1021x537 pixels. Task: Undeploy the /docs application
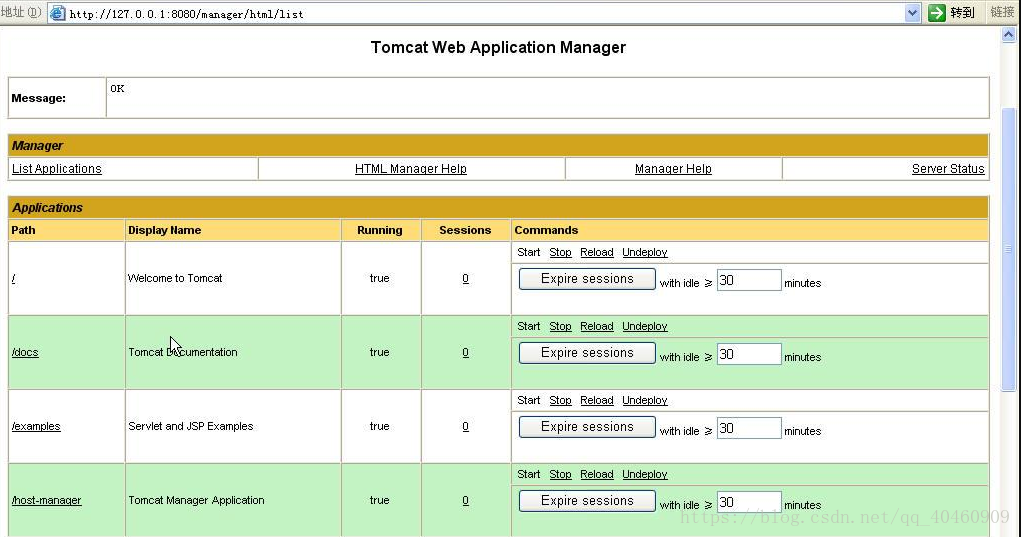(x=645, y=326)
